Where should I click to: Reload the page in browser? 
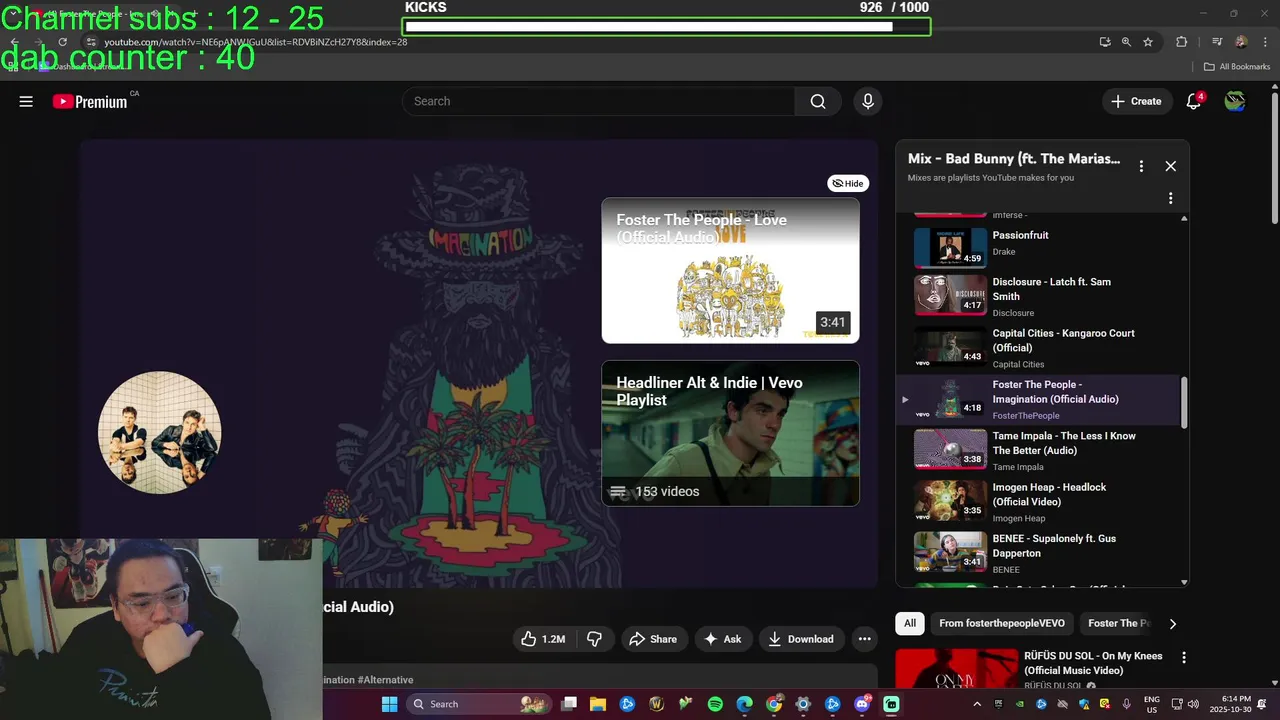pyautogui.click(x=62, y=42)
